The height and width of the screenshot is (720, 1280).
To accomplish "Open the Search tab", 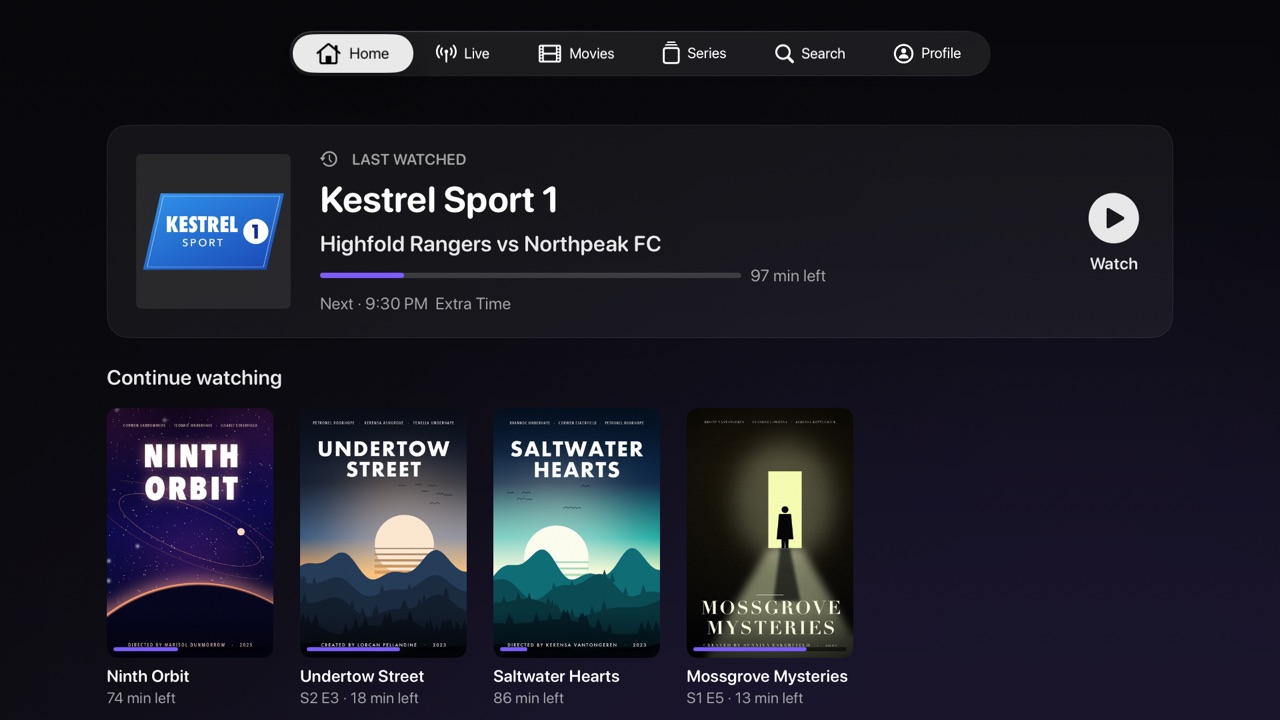I will click(x=810, y=53).
